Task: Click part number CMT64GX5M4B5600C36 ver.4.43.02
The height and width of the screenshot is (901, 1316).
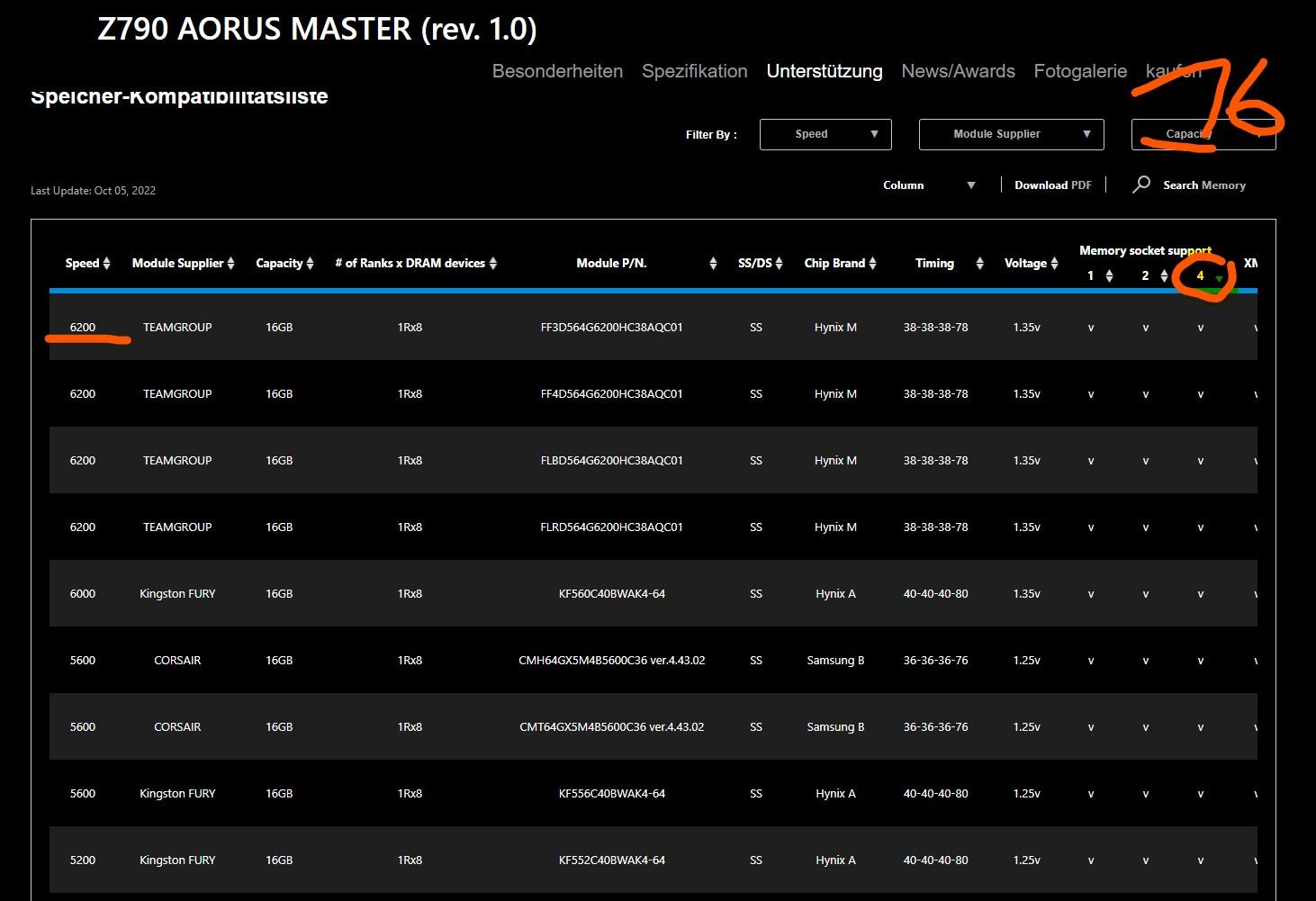Action: [x=612, y=727]
